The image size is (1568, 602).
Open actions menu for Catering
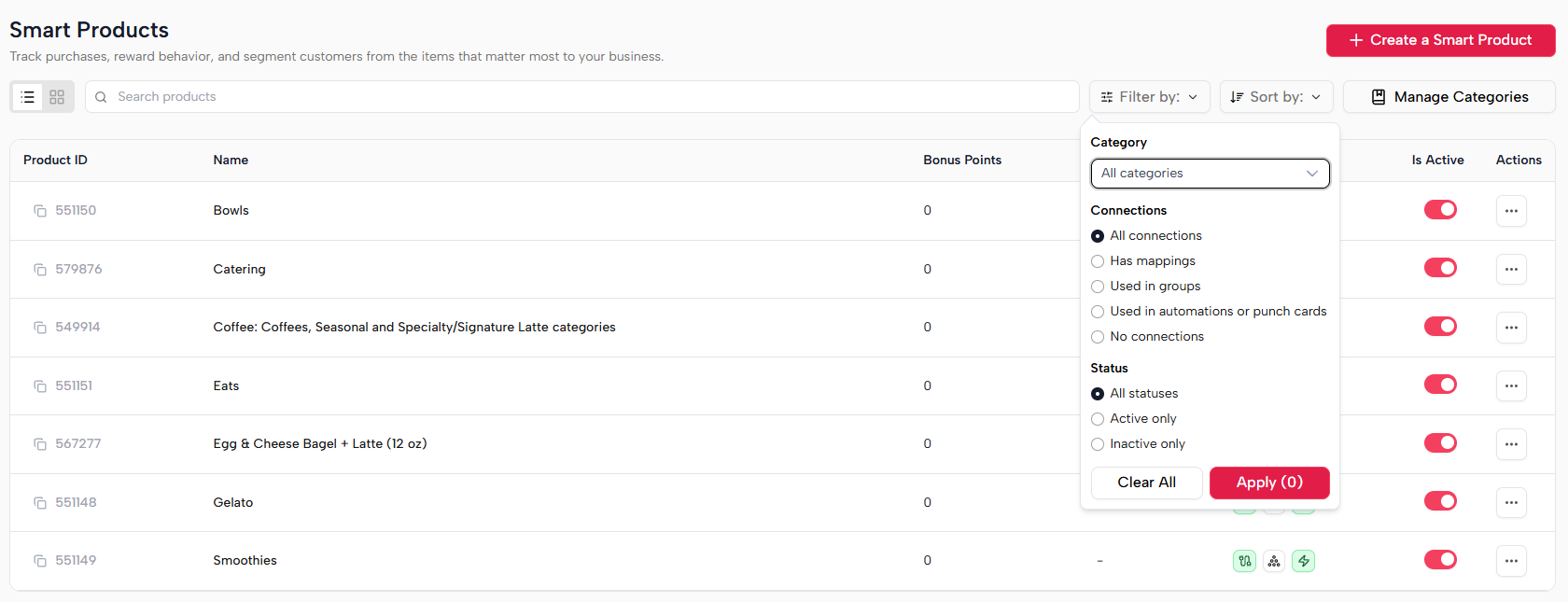click(x=1511, y=270)
